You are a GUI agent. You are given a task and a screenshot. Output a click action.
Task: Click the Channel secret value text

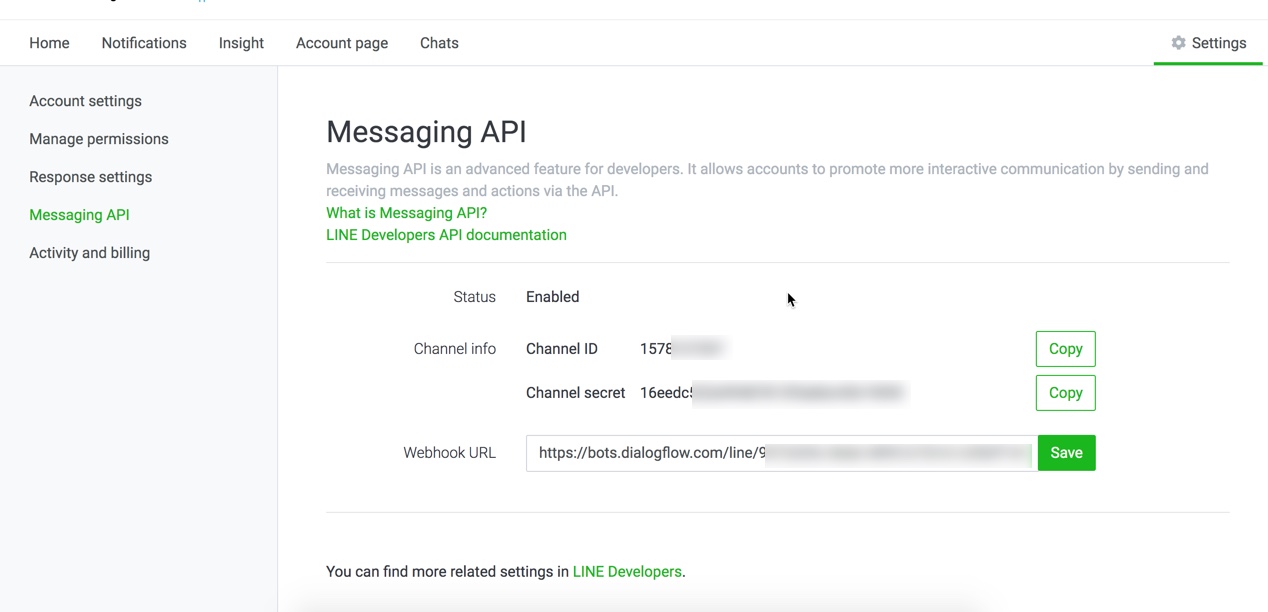[770, 393]
